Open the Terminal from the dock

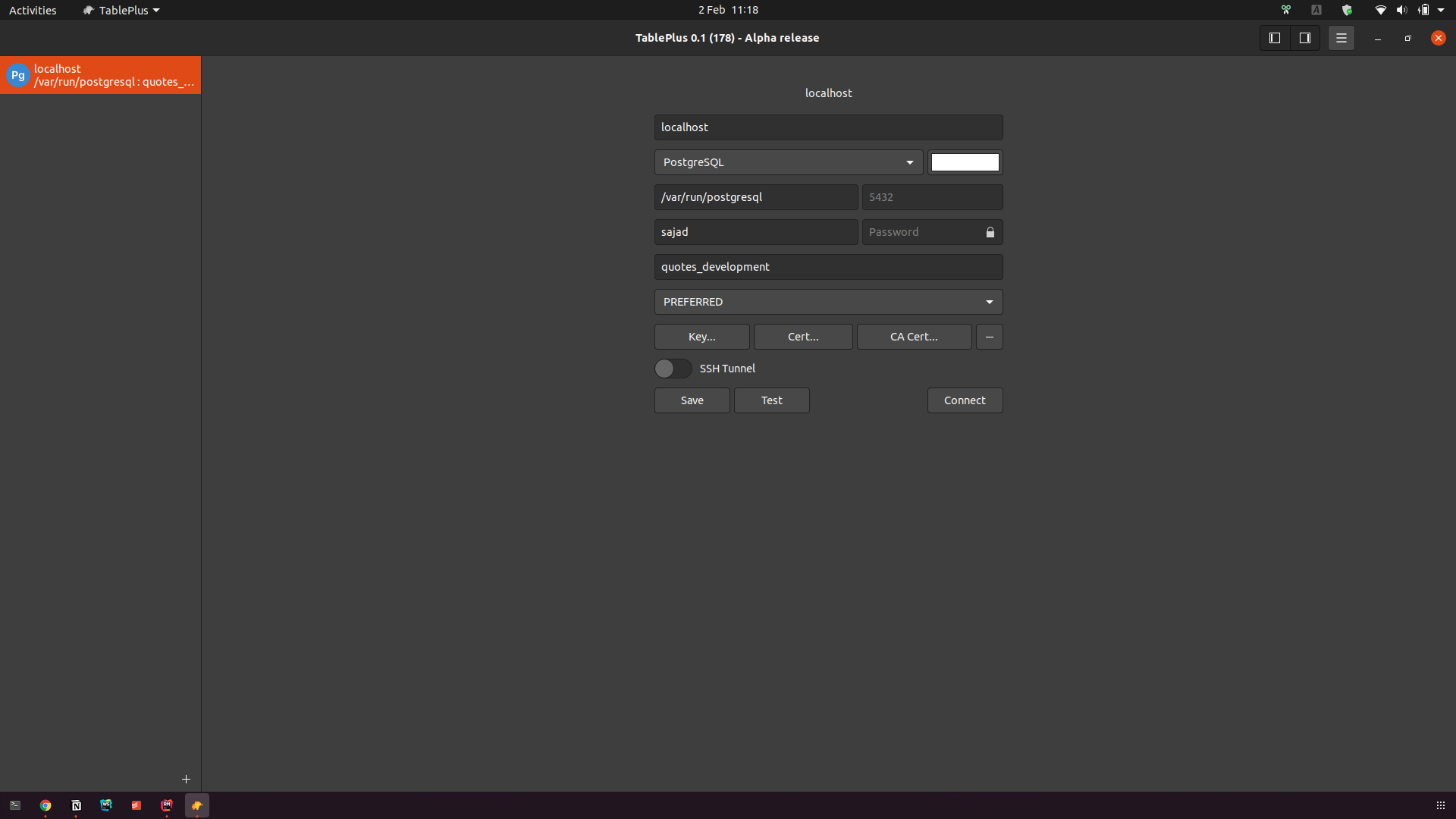point(15,805)
